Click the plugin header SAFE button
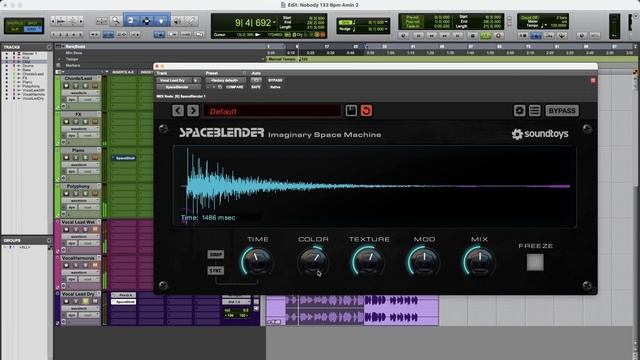The image size is (640, 360). pos(256,87)
